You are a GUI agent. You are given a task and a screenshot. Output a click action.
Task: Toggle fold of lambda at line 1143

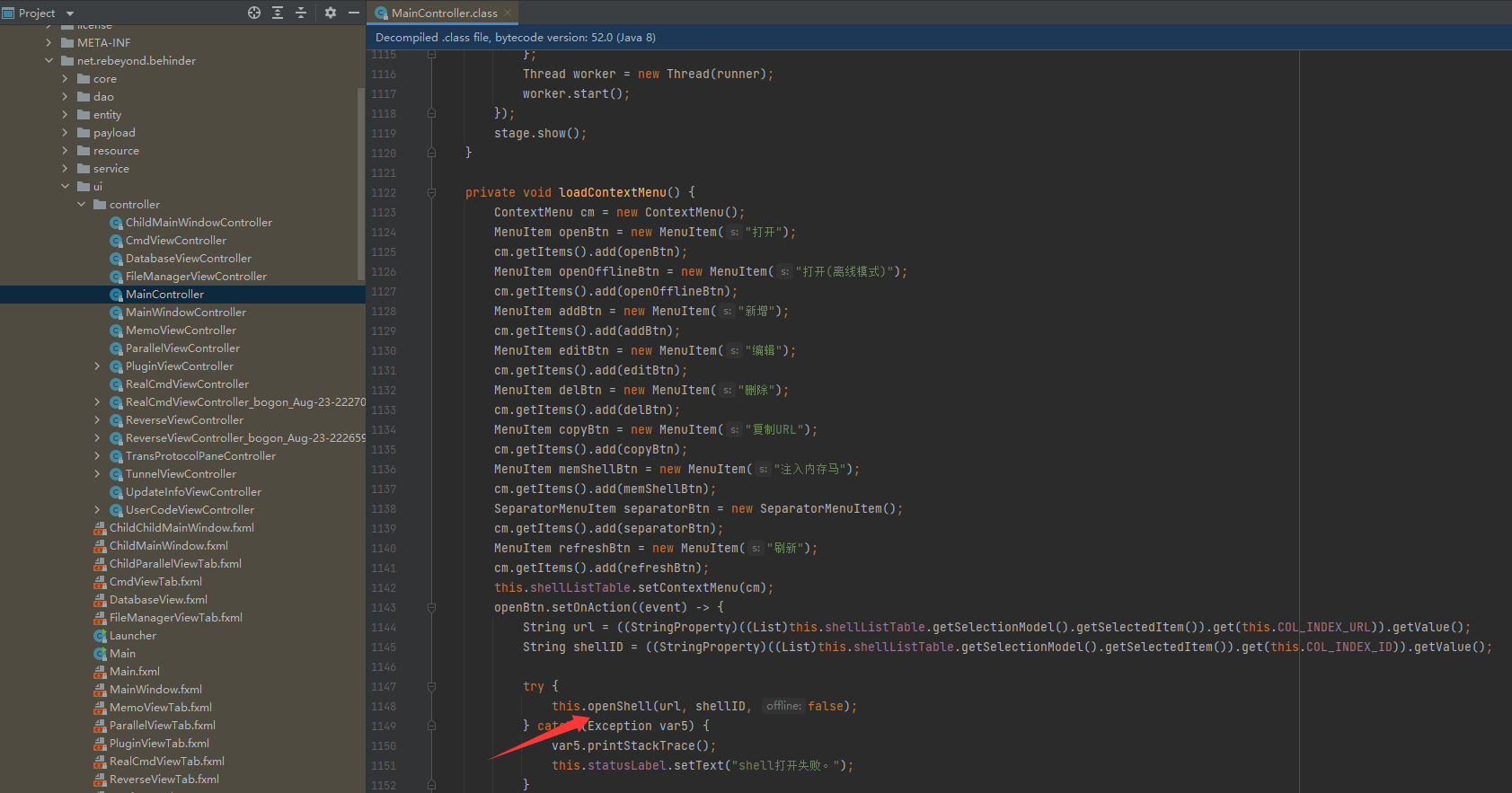[x=432, y=607]
